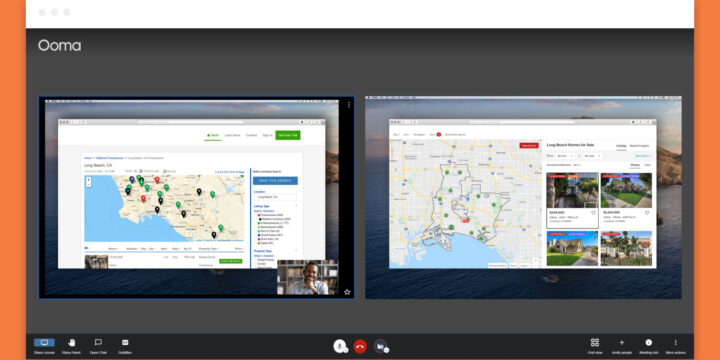Open the Subtitles option
Viewport: 720px width, 360px height.
click(125, 343)
